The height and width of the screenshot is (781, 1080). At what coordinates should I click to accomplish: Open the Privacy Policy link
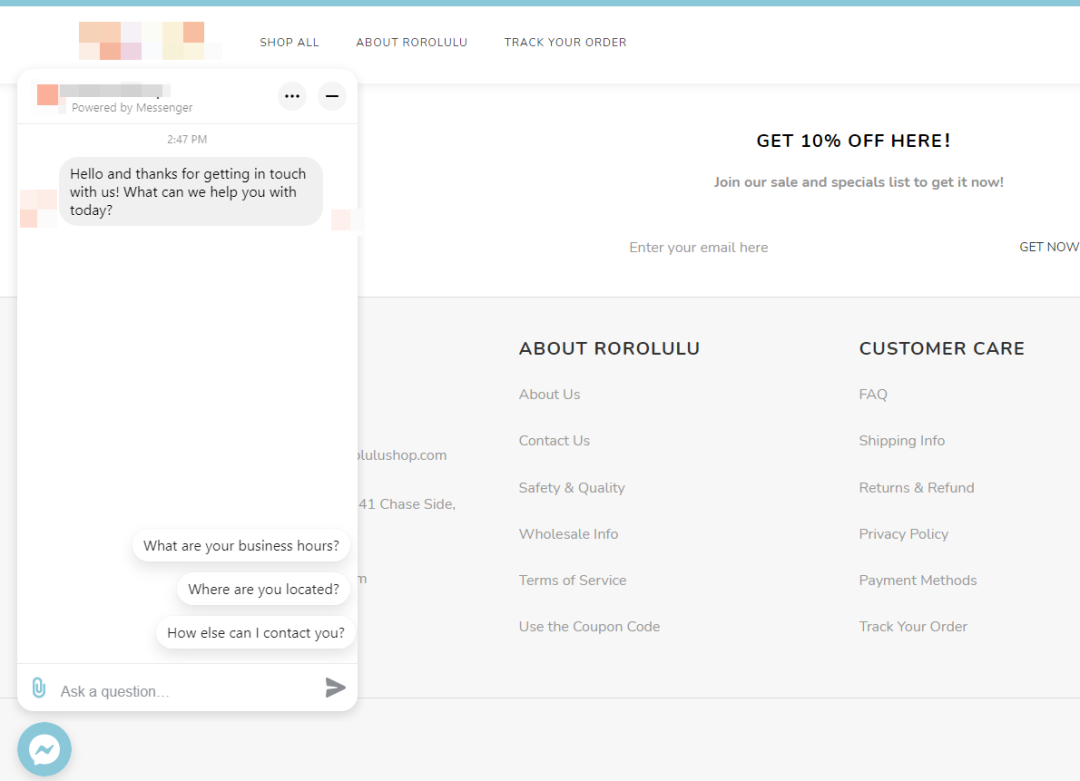[x=903, y=534]
